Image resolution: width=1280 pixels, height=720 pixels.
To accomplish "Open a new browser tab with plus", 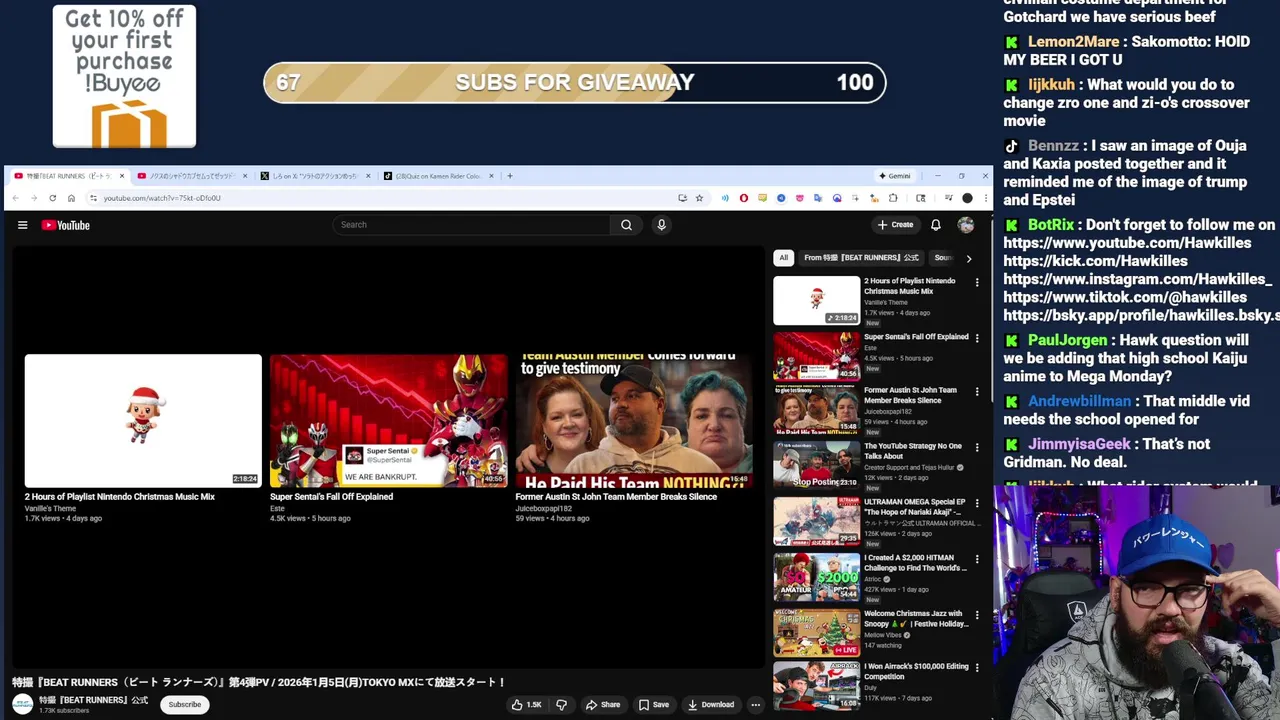I will coord(510,176).
